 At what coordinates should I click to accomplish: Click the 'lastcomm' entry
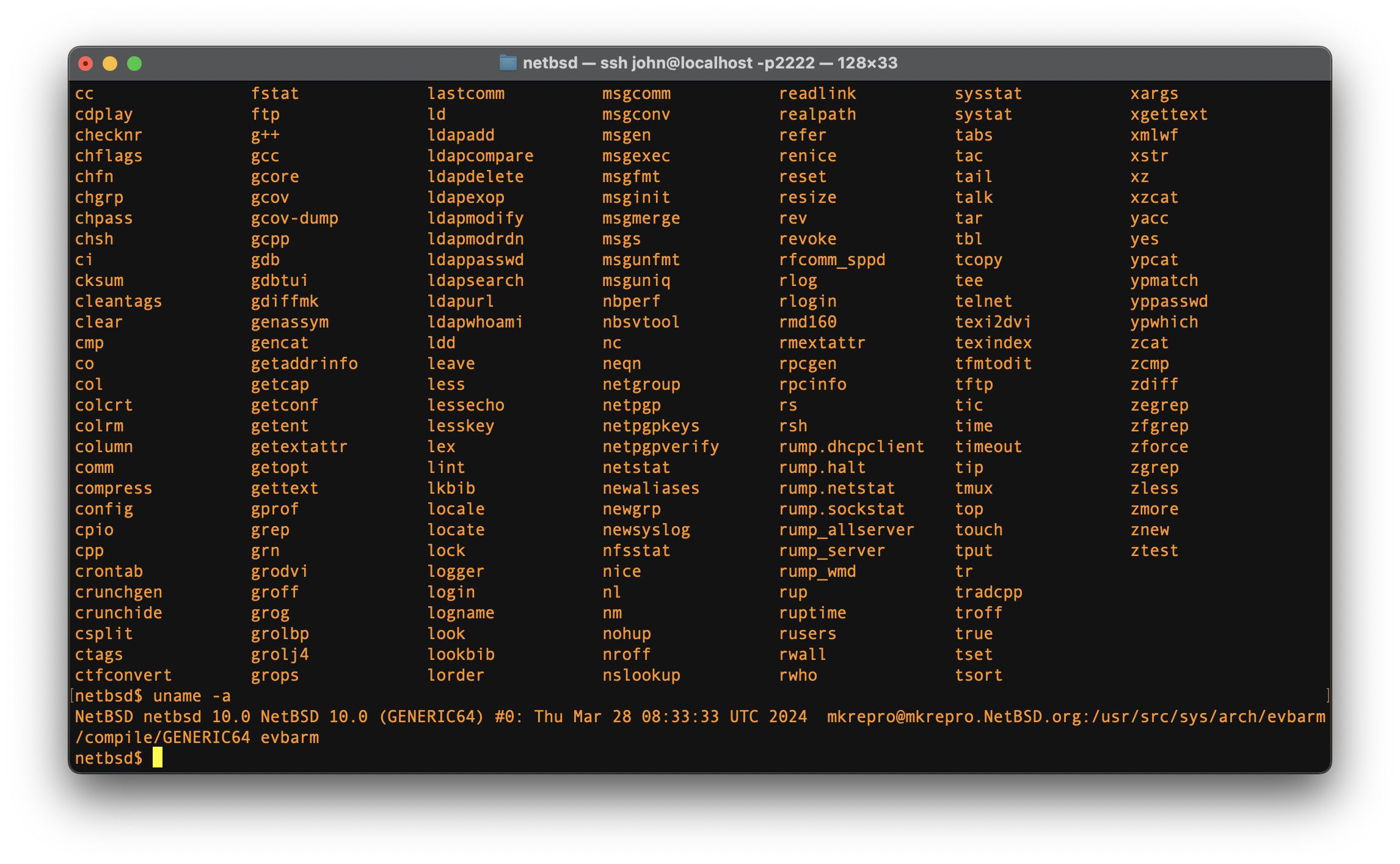[466, 93]
